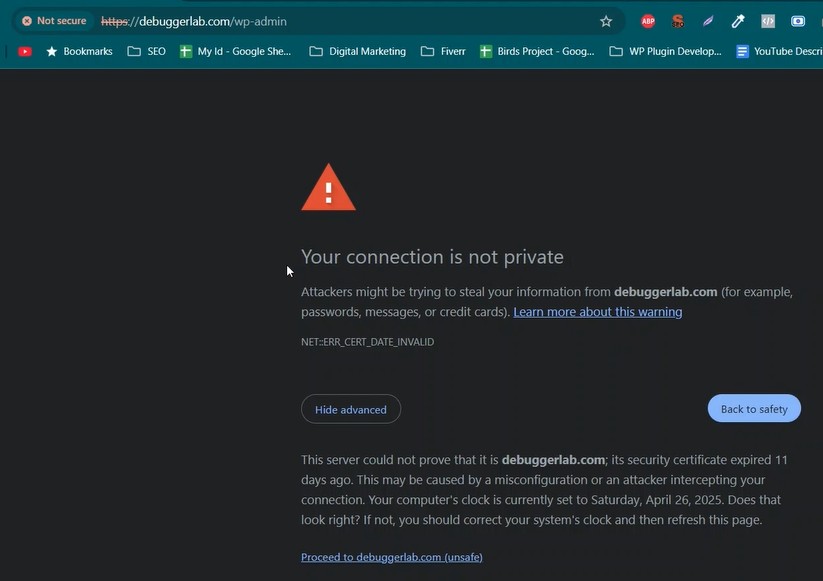Click Learn more about this warning link
Viewport: 823px width, 581px height.
click(597, 312)
